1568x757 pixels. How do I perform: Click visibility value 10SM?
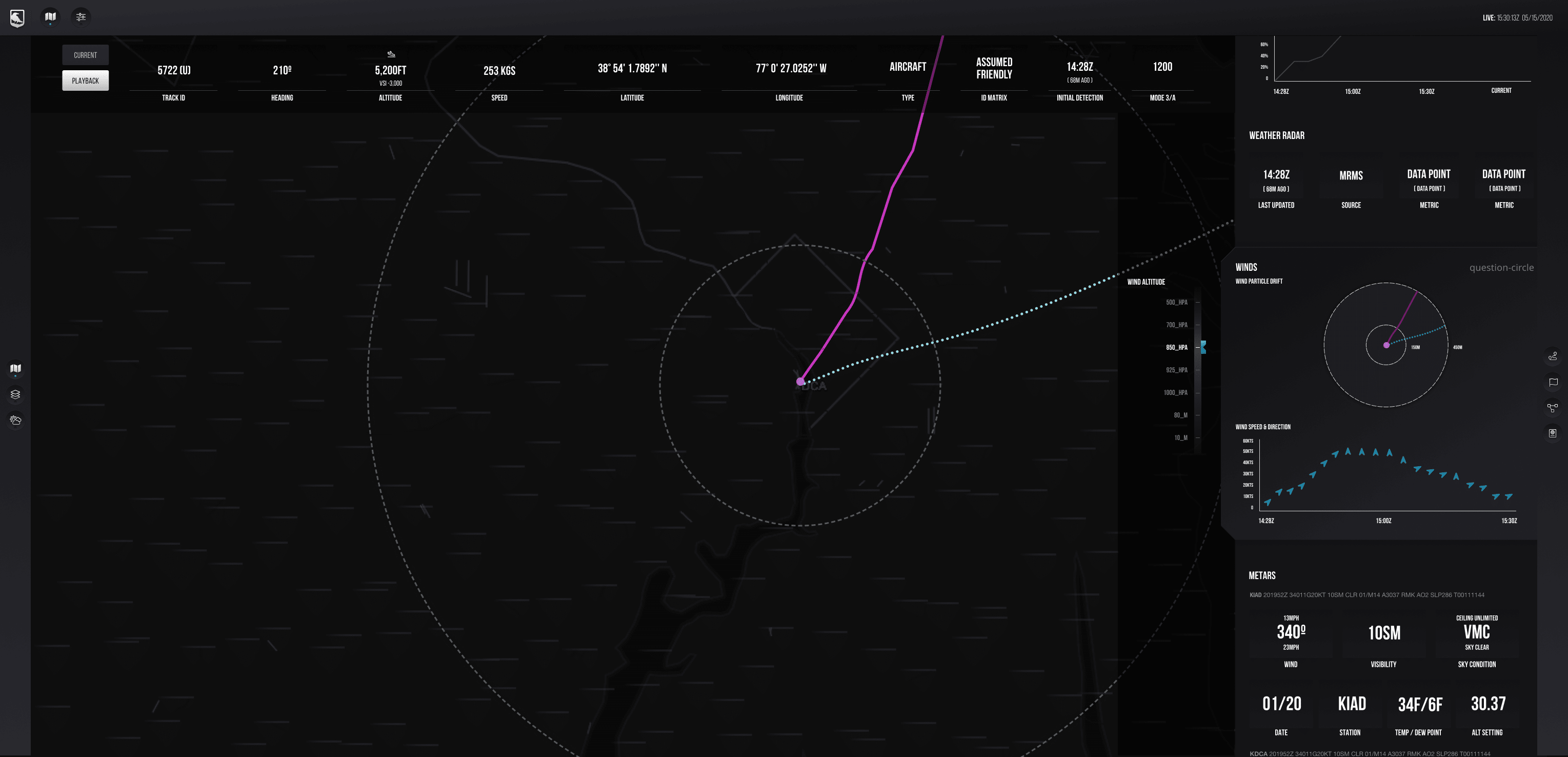(1383, 633)
